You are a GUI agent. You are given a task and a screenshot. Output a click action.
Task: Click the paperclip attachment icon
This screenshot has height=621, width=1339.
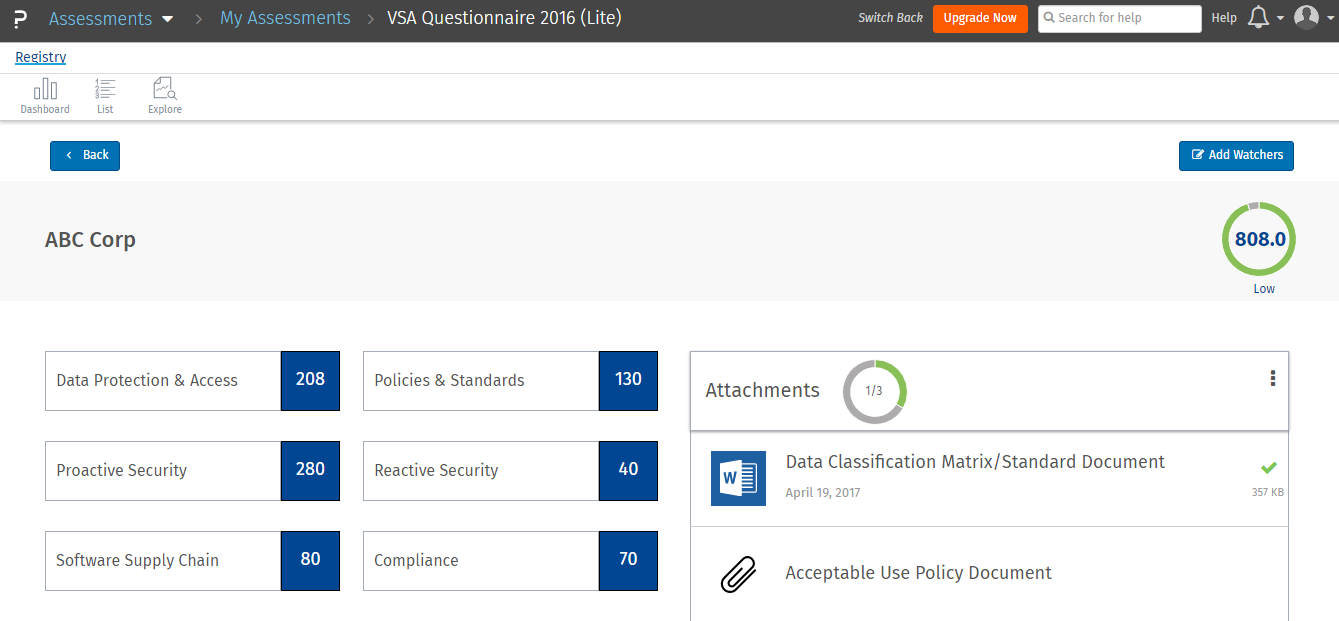point(738,573)
